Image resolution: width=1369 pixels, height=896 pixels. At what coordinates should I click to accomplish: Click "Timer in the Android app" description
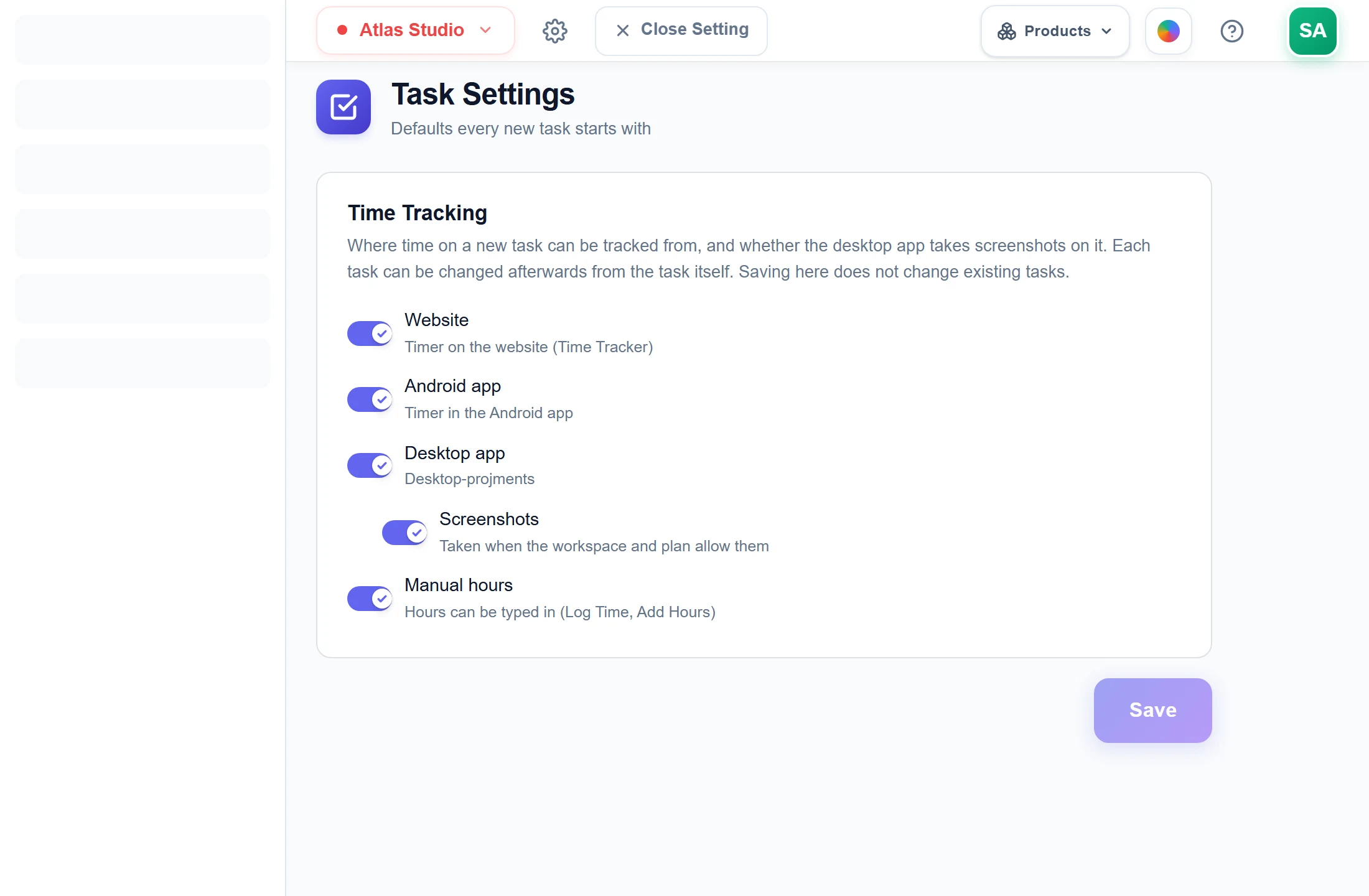coord(488,413)
